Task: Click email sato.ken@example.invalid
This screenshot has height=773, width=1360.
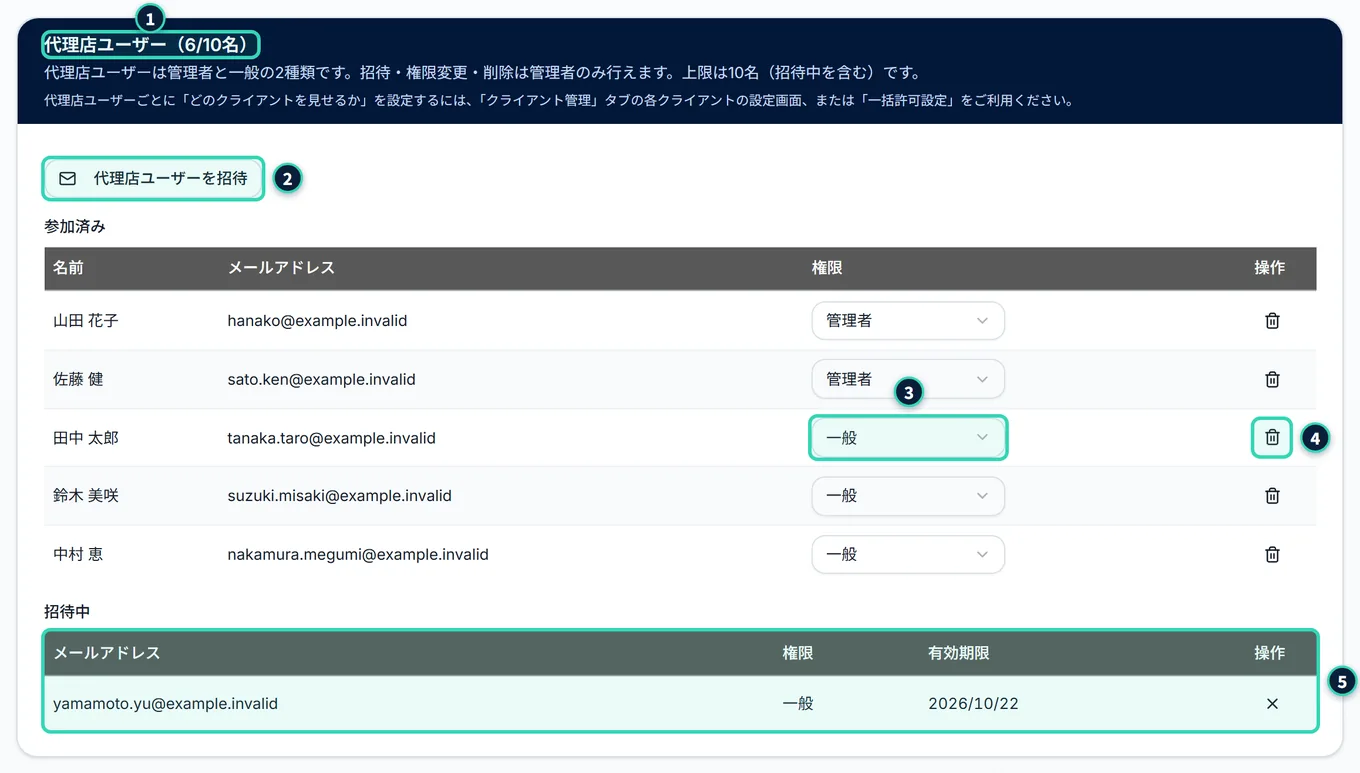Action: [321, 379]
